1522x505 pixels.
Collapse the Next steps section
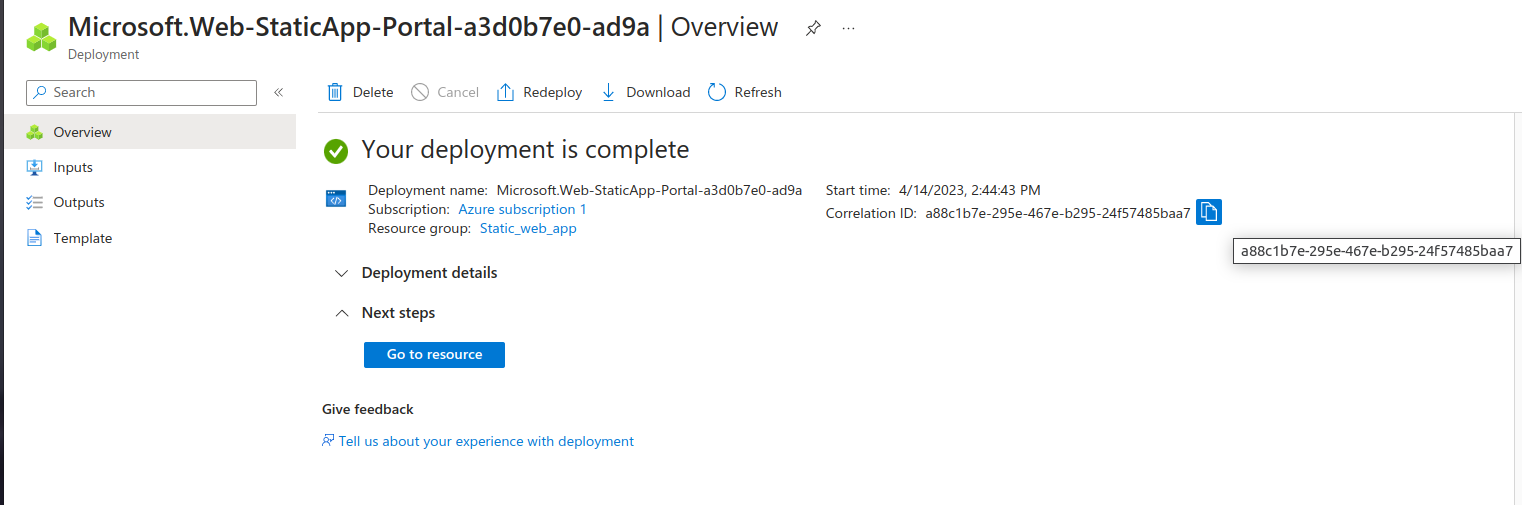tap(385, 313)
